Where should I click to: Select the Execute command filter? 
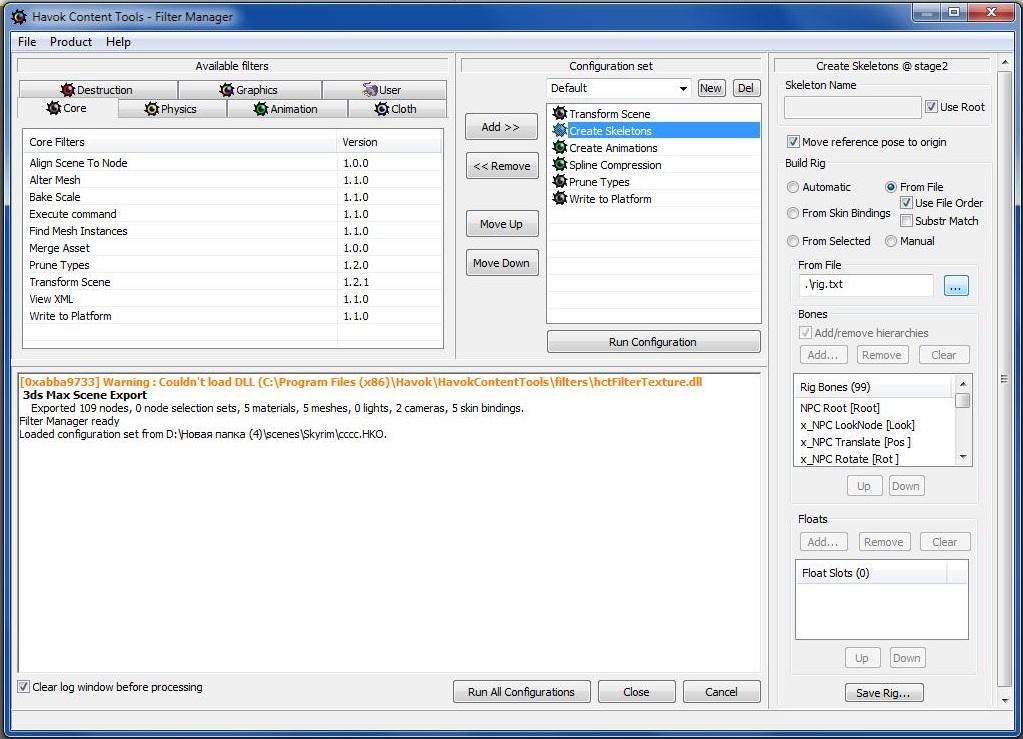pos(232,214)
